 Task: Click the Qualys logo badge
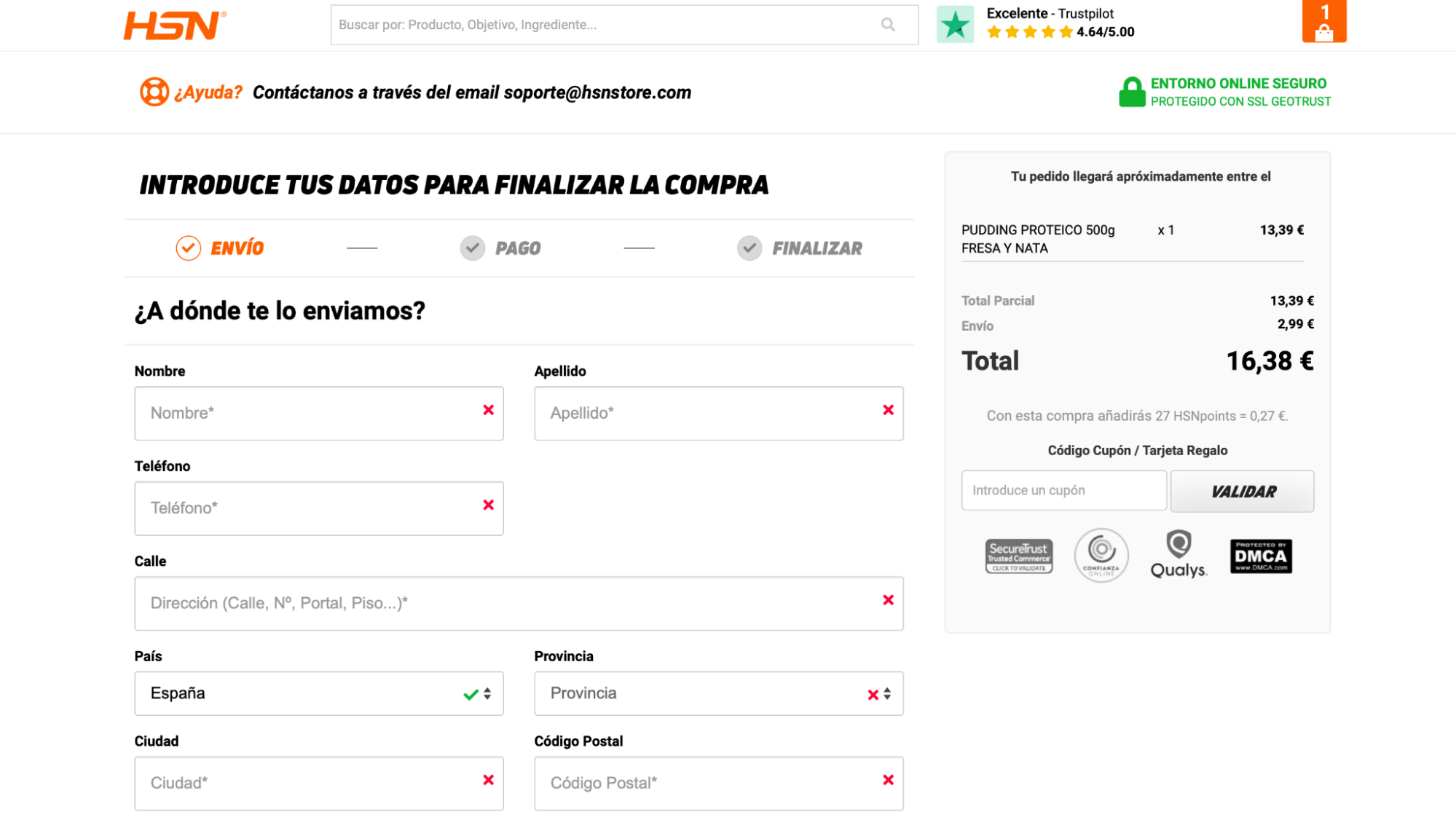point(1178,555)
